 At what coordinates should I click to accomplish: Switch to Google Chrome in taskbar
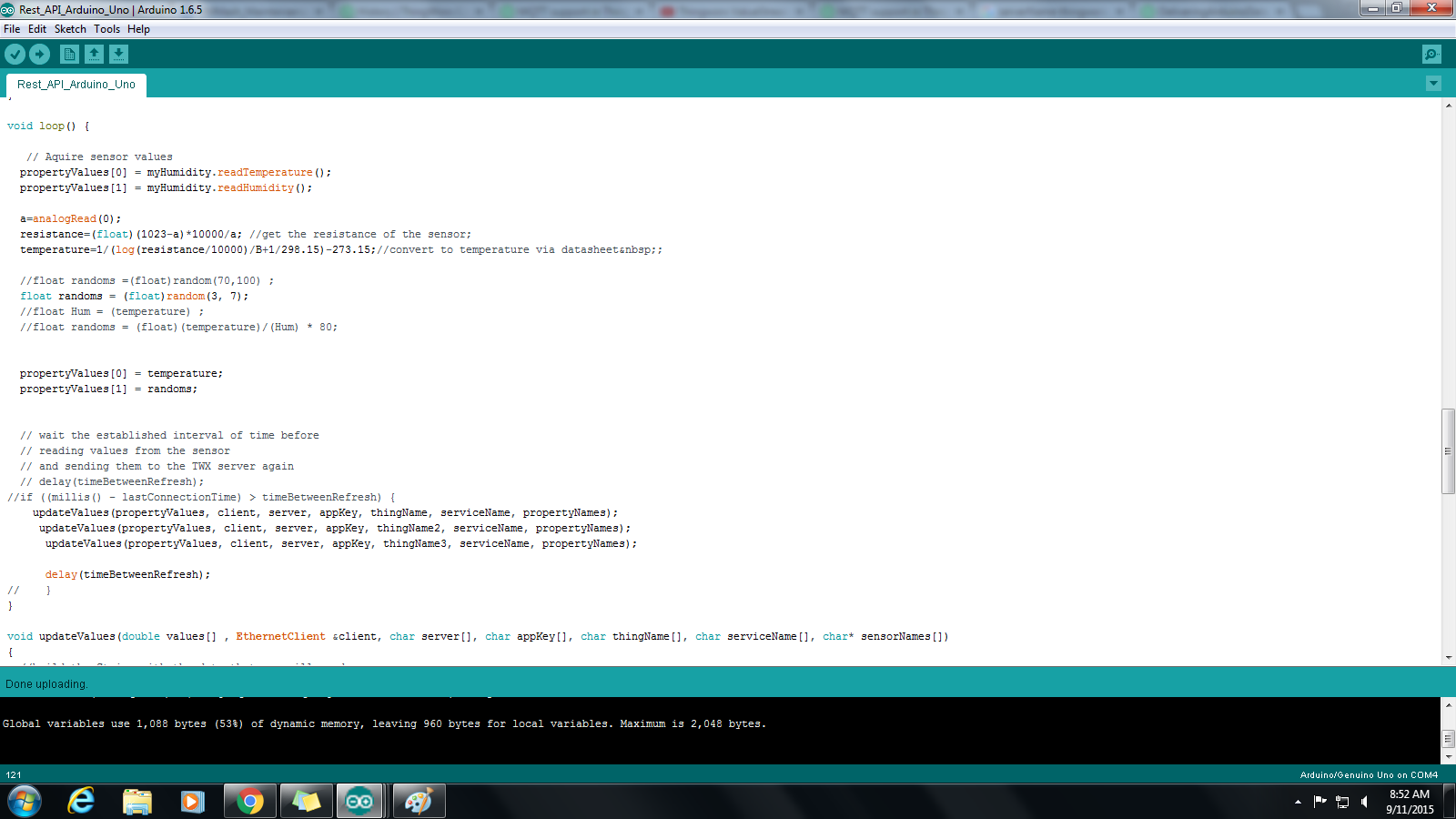click(250, 802)
